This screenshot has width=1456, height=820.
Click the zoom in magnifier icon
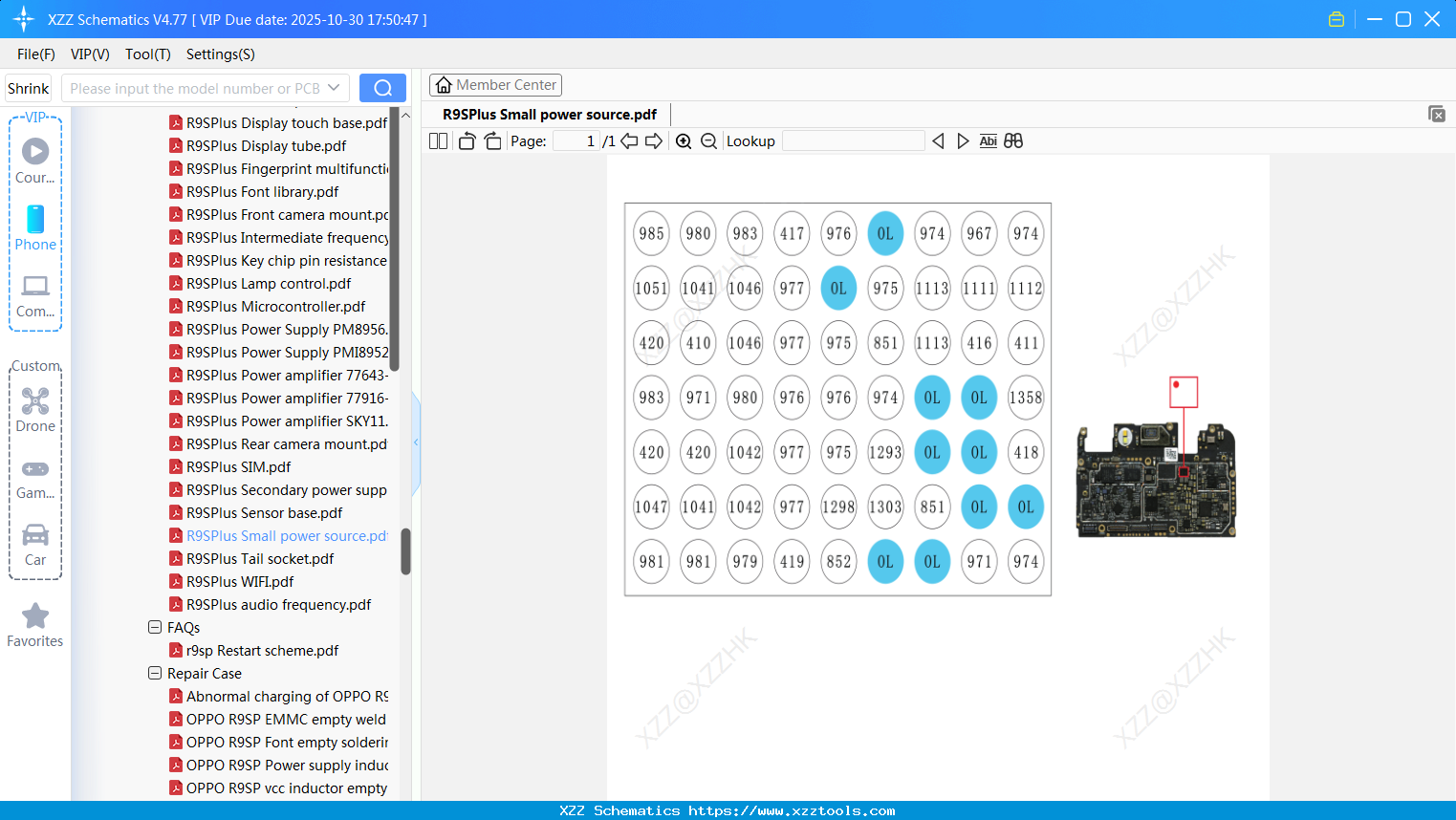(x=684, y=141)
